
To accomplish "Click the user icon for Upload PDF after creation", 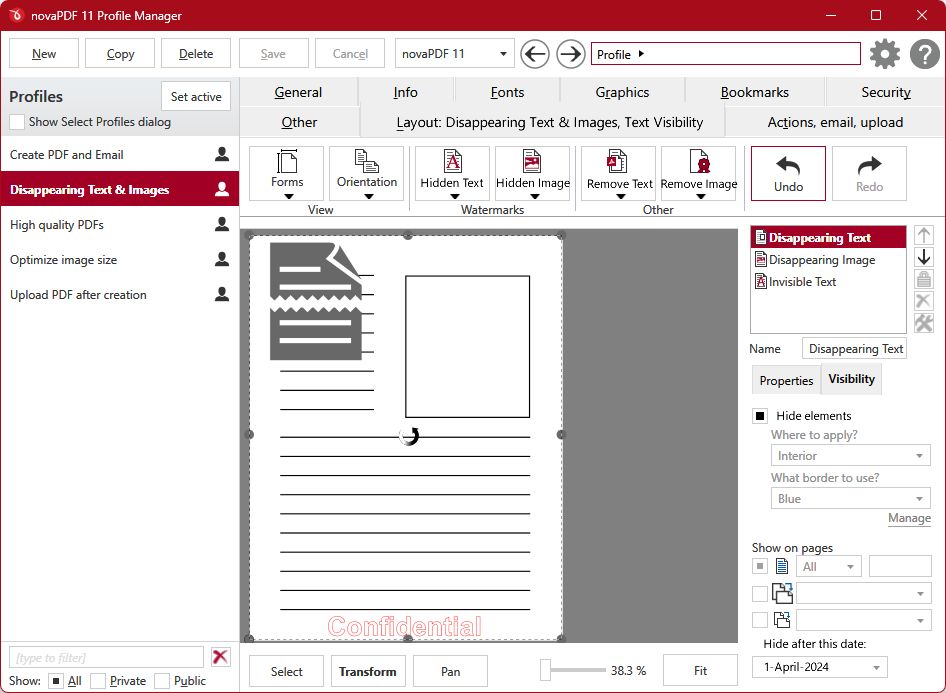I will 222,294.
